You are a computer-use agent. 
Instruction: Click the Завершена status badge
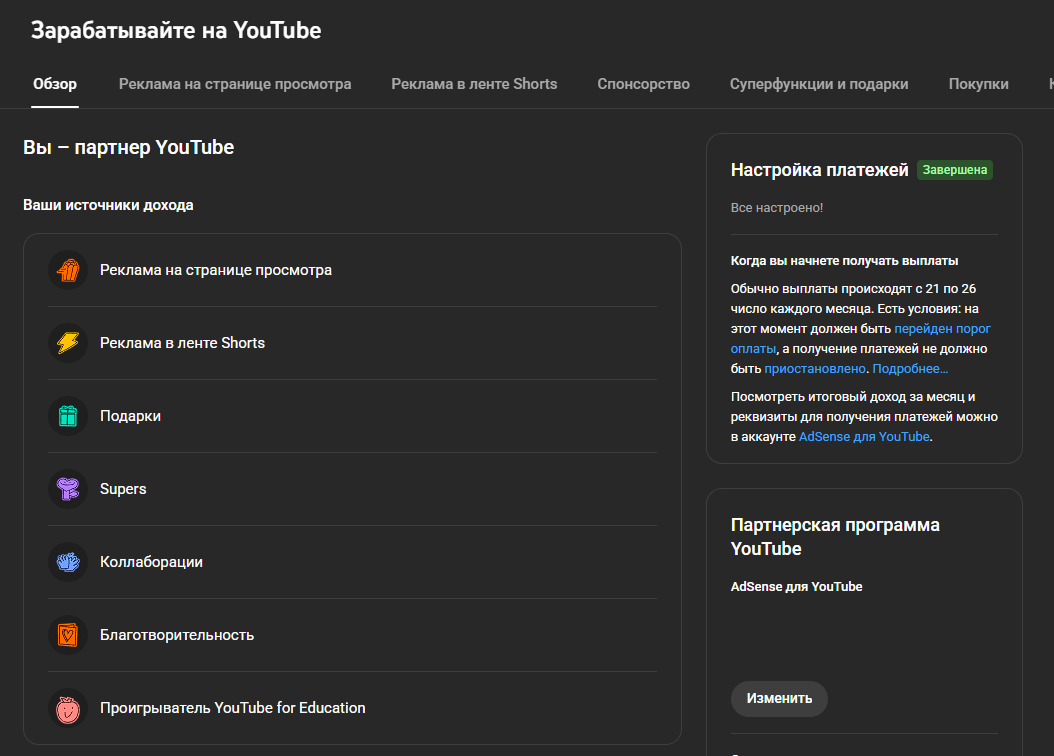click(x=955, y=170)
